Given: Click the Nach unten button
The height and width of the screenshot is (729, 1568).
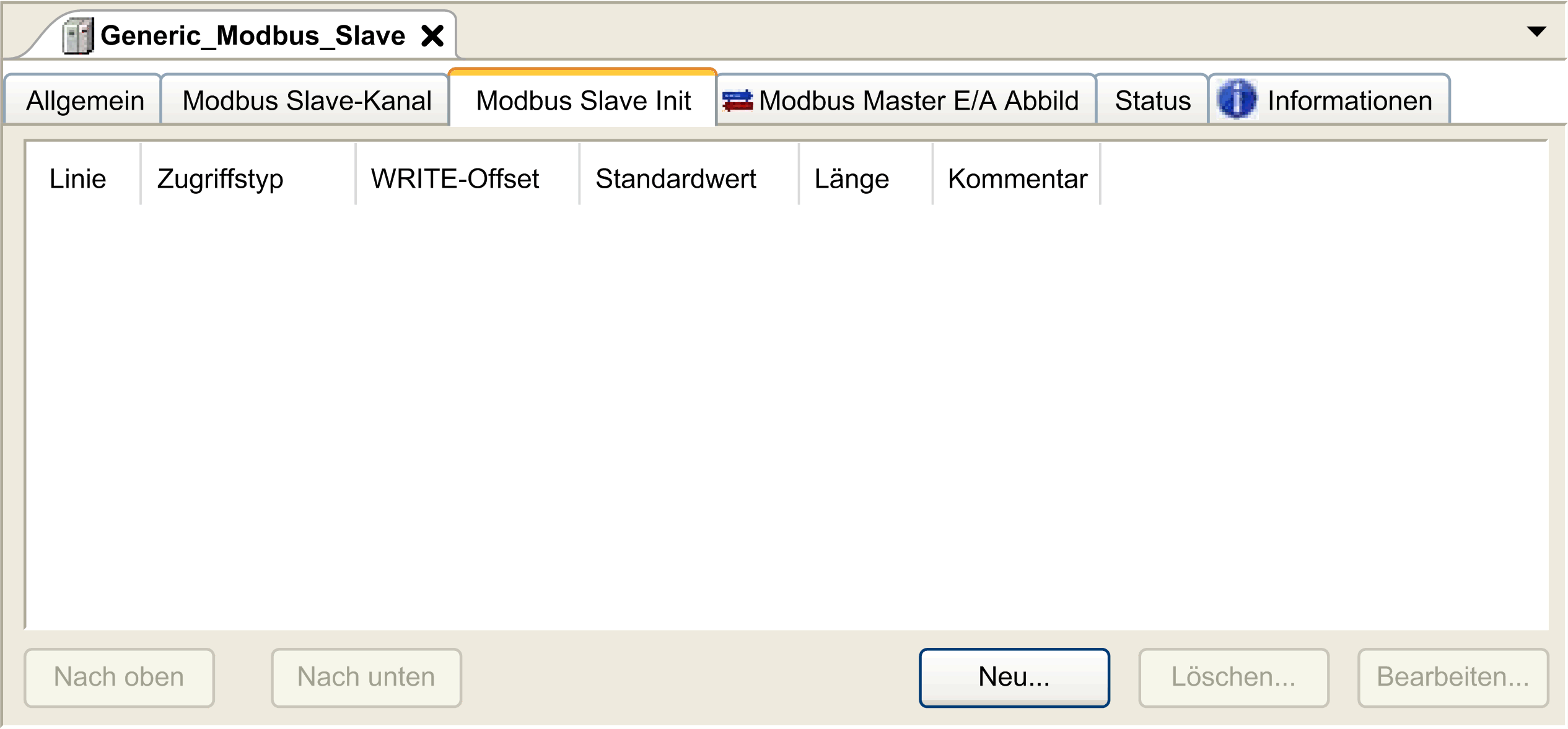Looking at the screenshot, I should click(x=366, y=677).
